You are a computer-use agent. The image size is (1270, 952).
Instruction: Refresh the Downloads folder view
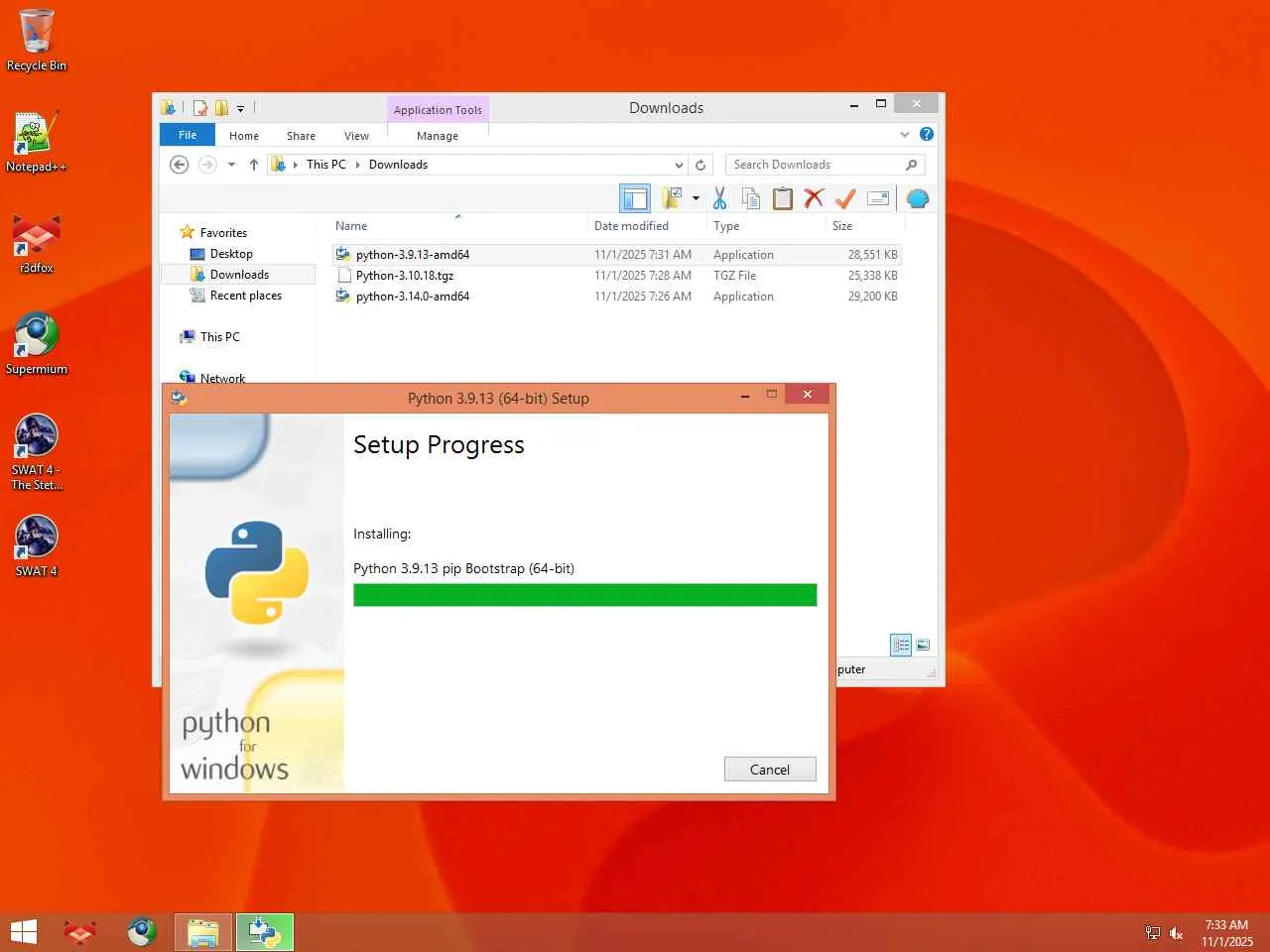point(700,165)
